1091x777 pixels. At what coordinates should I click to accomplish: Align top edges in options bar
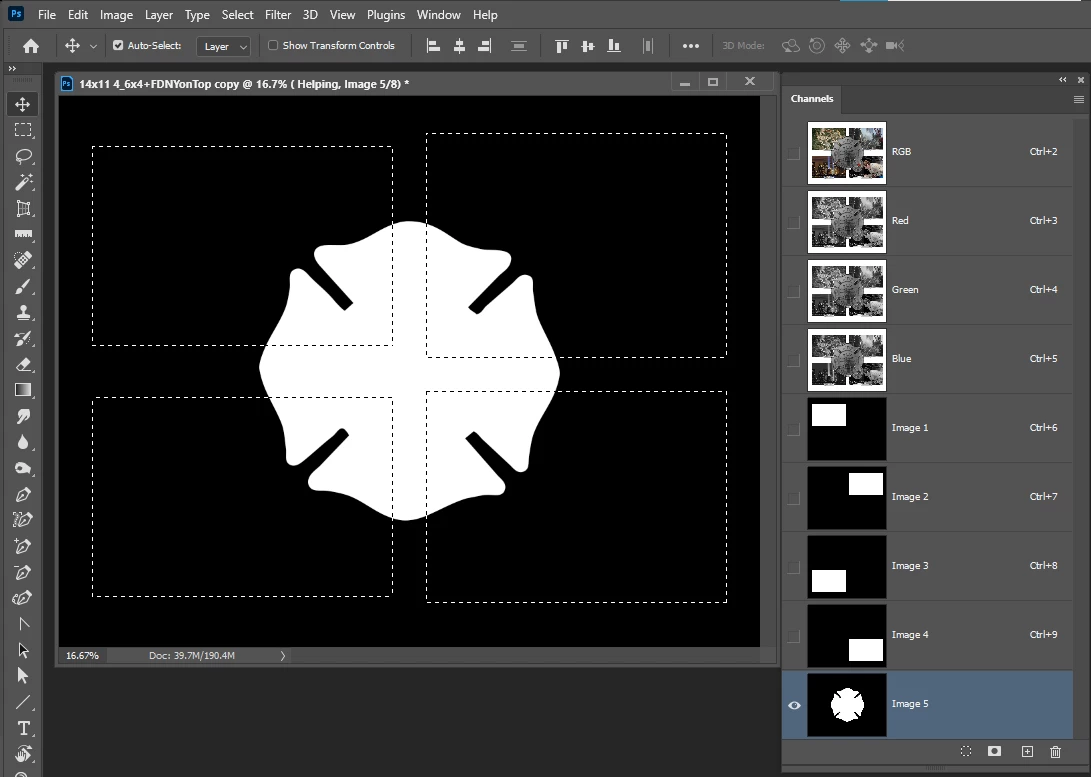click(x=562, y=46)
